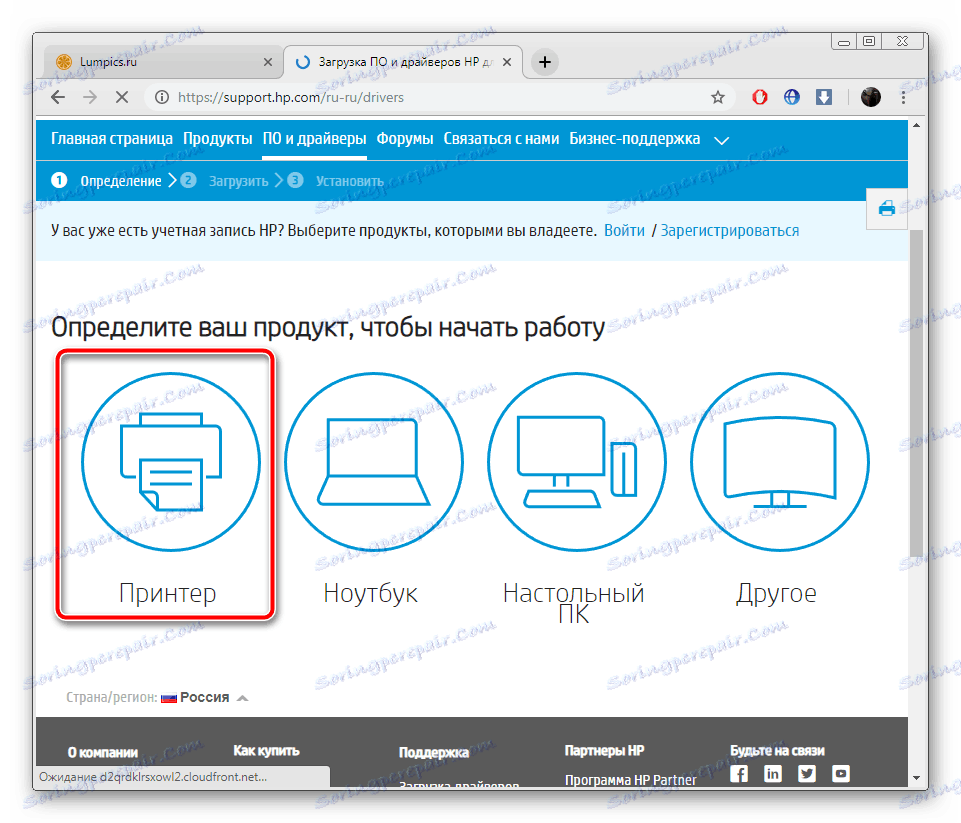Open HP Facebook page icon

point(739,774)
